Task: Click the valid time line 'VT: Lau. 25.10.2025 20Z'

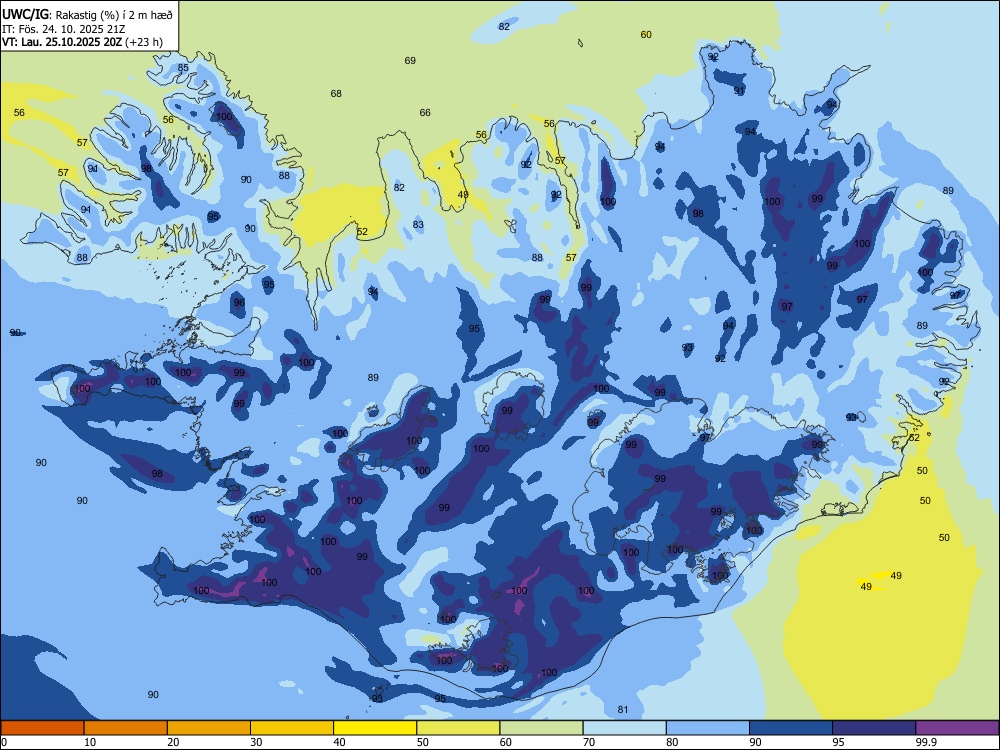Action: click(x=63, y=42)
